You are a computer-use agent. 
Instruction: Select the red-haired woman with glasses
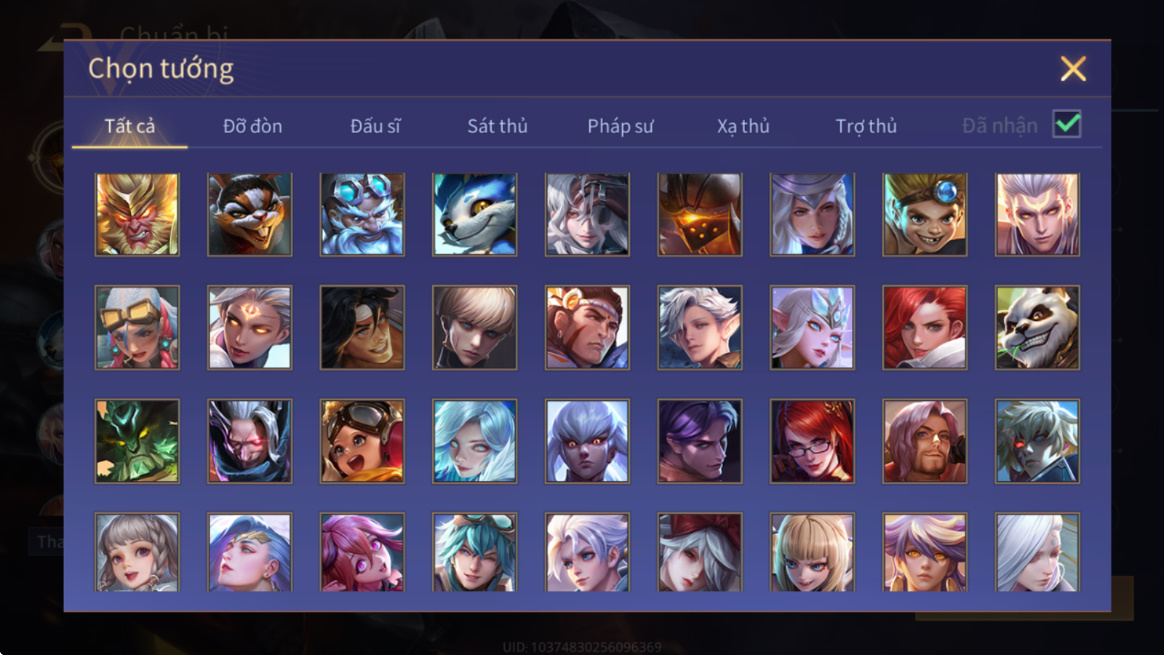812,441
